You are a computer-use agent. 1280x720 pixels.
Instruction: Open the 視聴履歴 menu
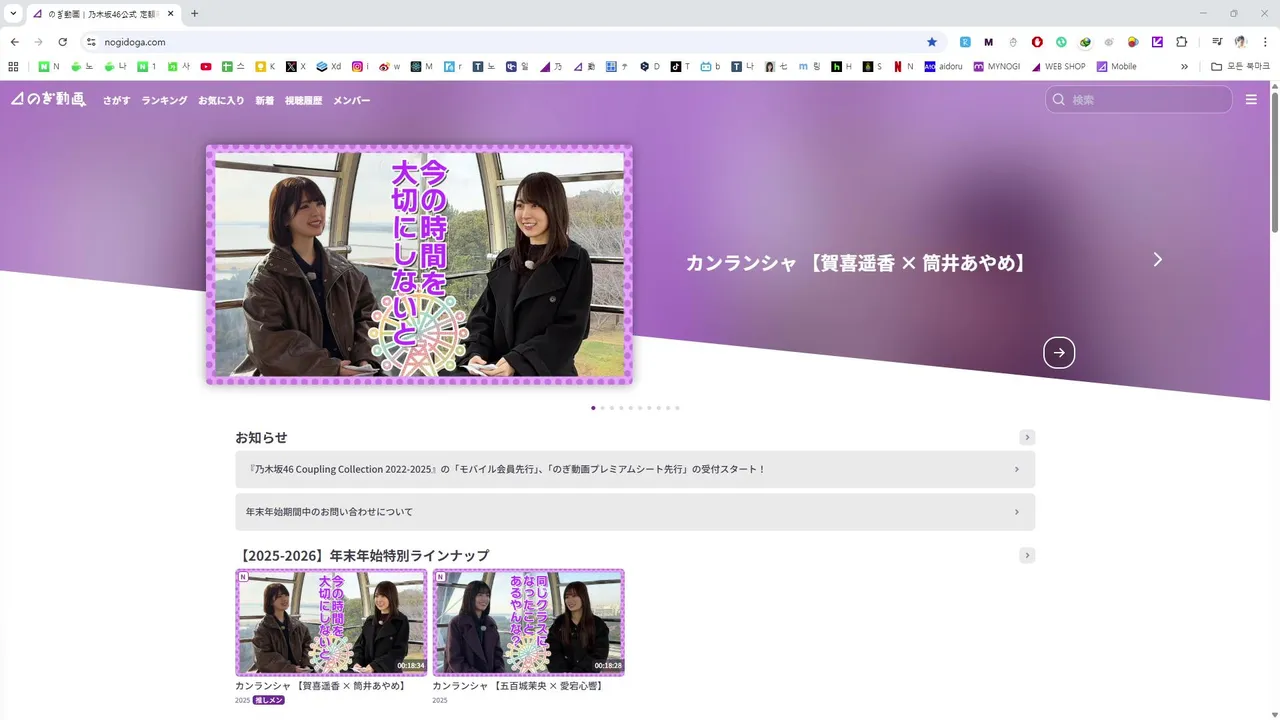[x=303, y=100]
